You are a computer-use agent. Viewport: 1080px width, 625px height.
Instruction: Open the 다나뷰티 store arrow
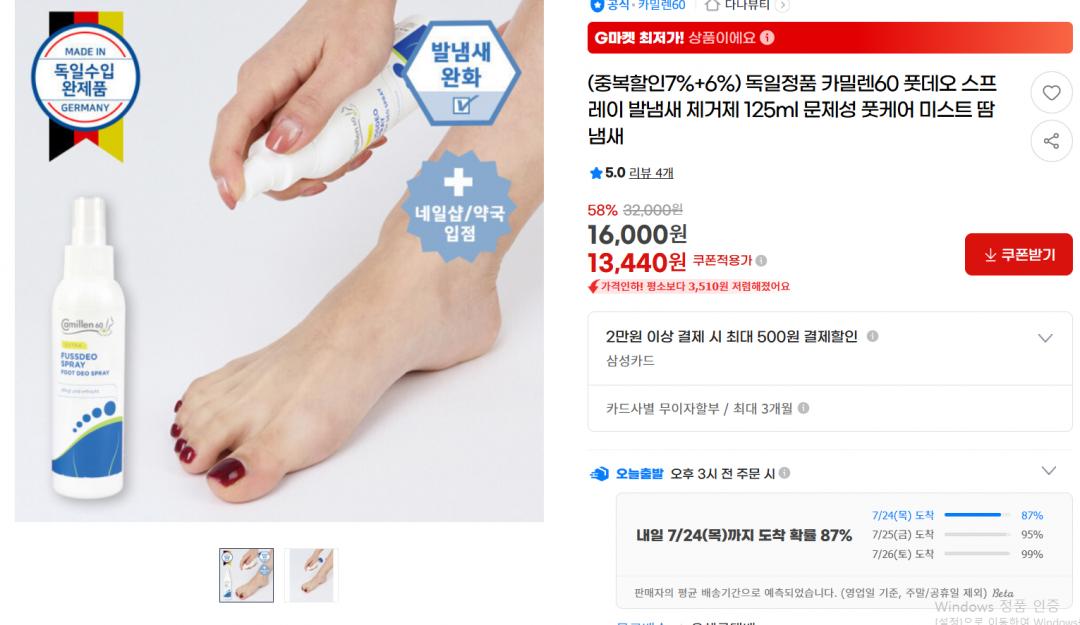782,6
